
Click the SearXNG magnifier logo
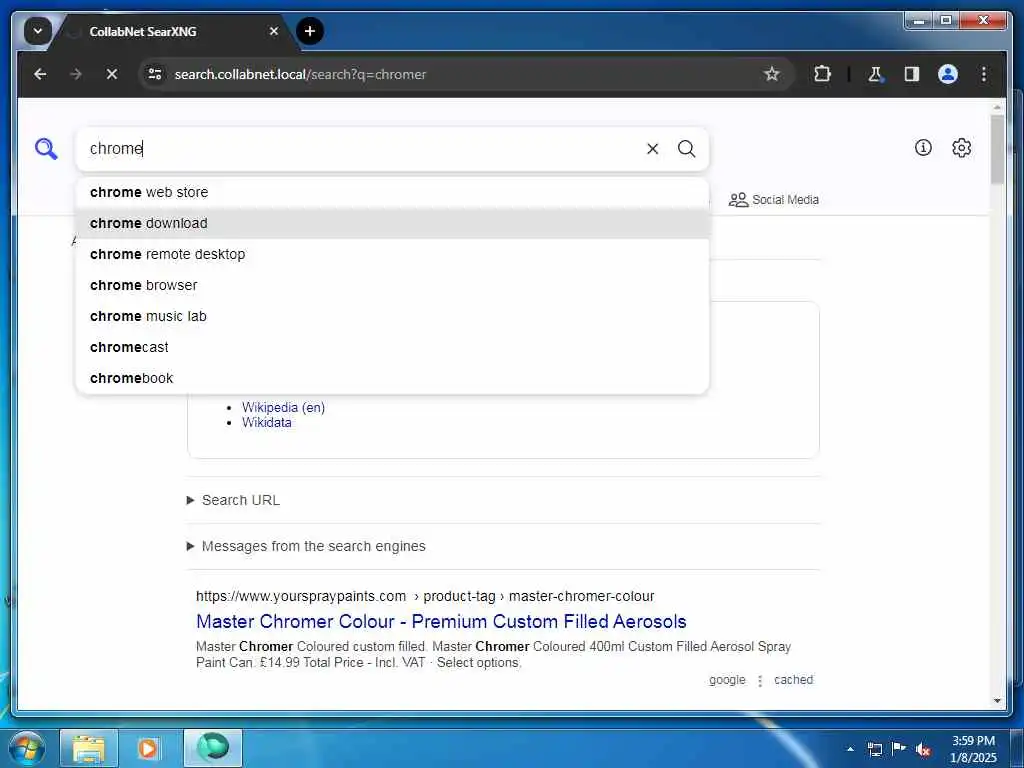tap(46, 149)
